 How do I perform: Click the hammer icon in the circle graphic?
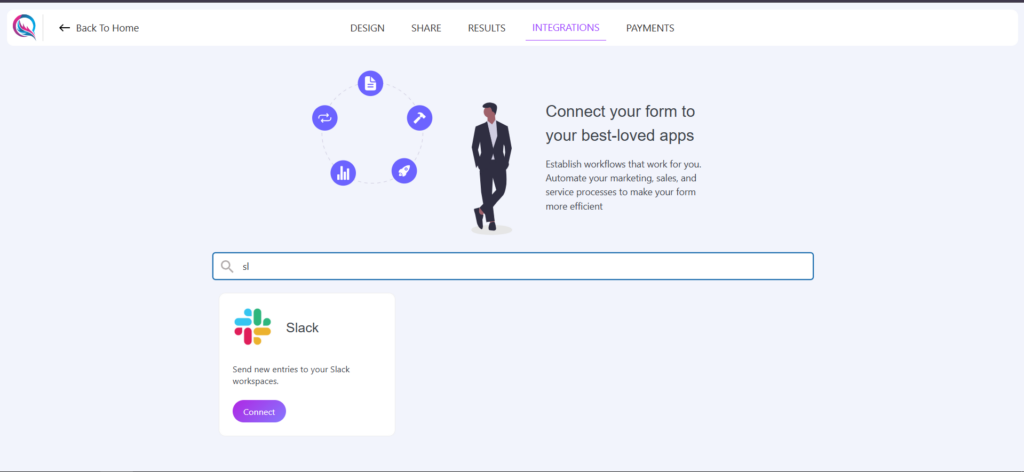pyautogui.click(x=419, y=118)
